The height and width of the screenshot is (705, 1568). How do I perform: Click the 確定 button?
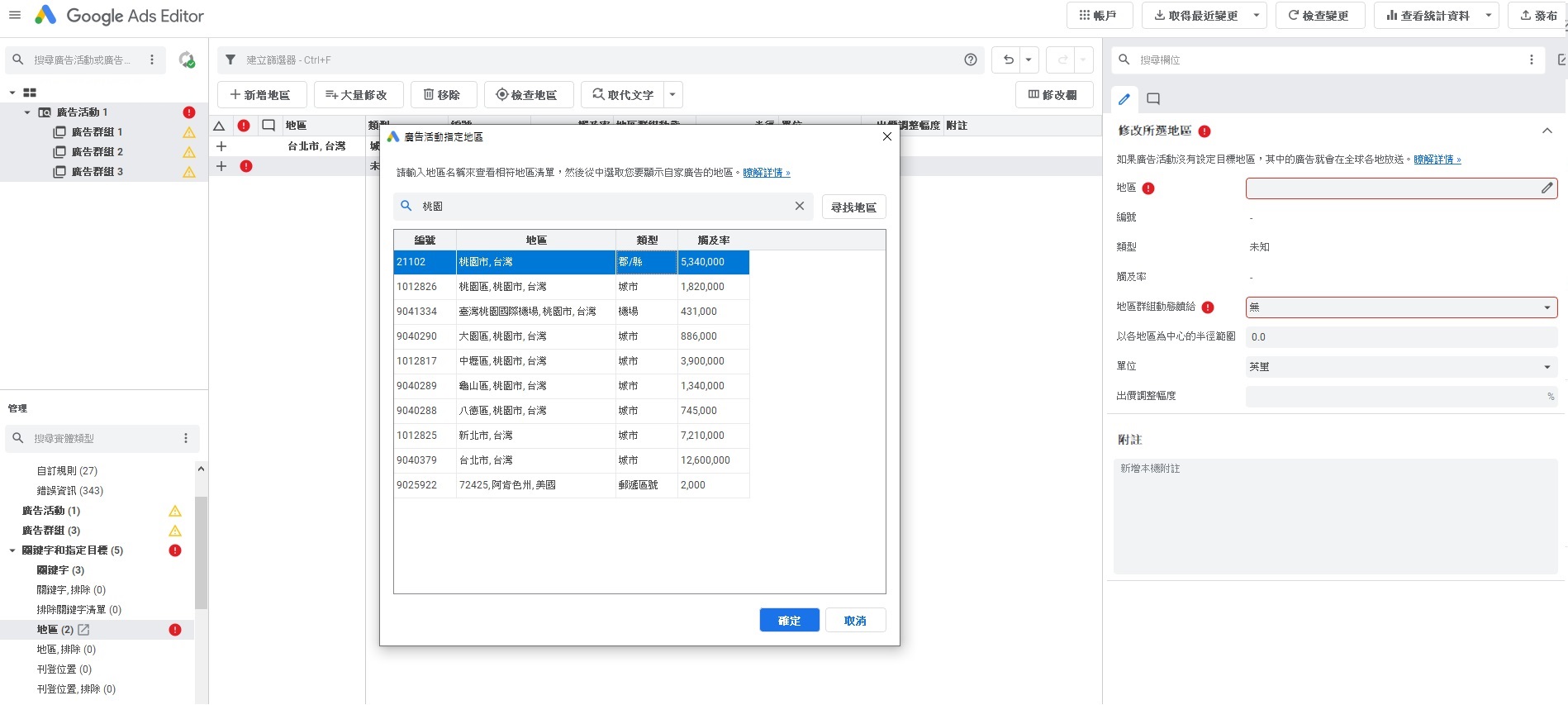pos(789,620)
